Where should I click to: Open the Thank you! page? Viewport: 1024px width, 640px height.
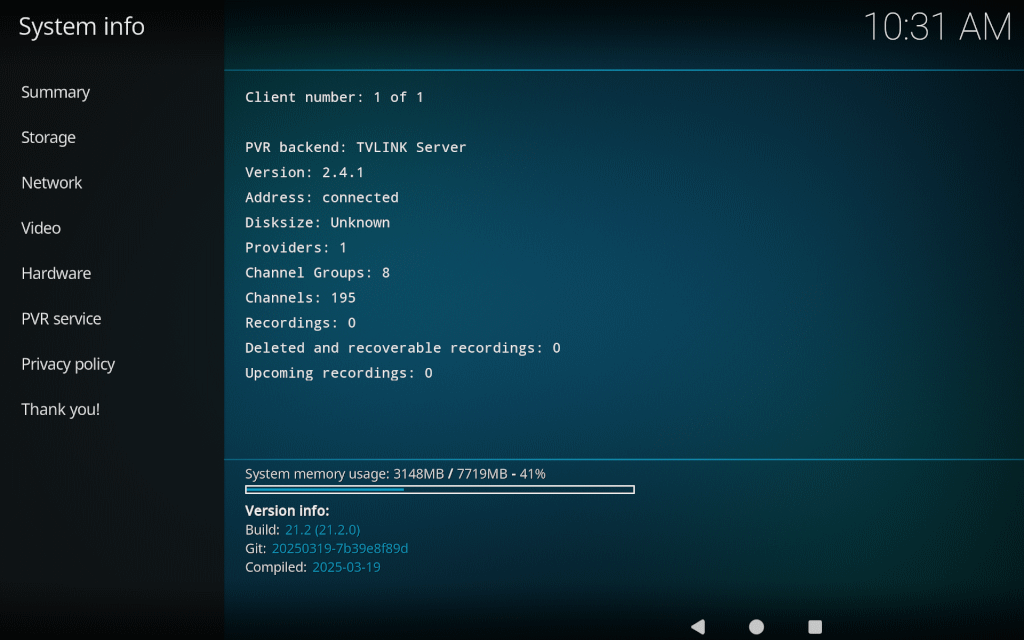coord(61,409)
